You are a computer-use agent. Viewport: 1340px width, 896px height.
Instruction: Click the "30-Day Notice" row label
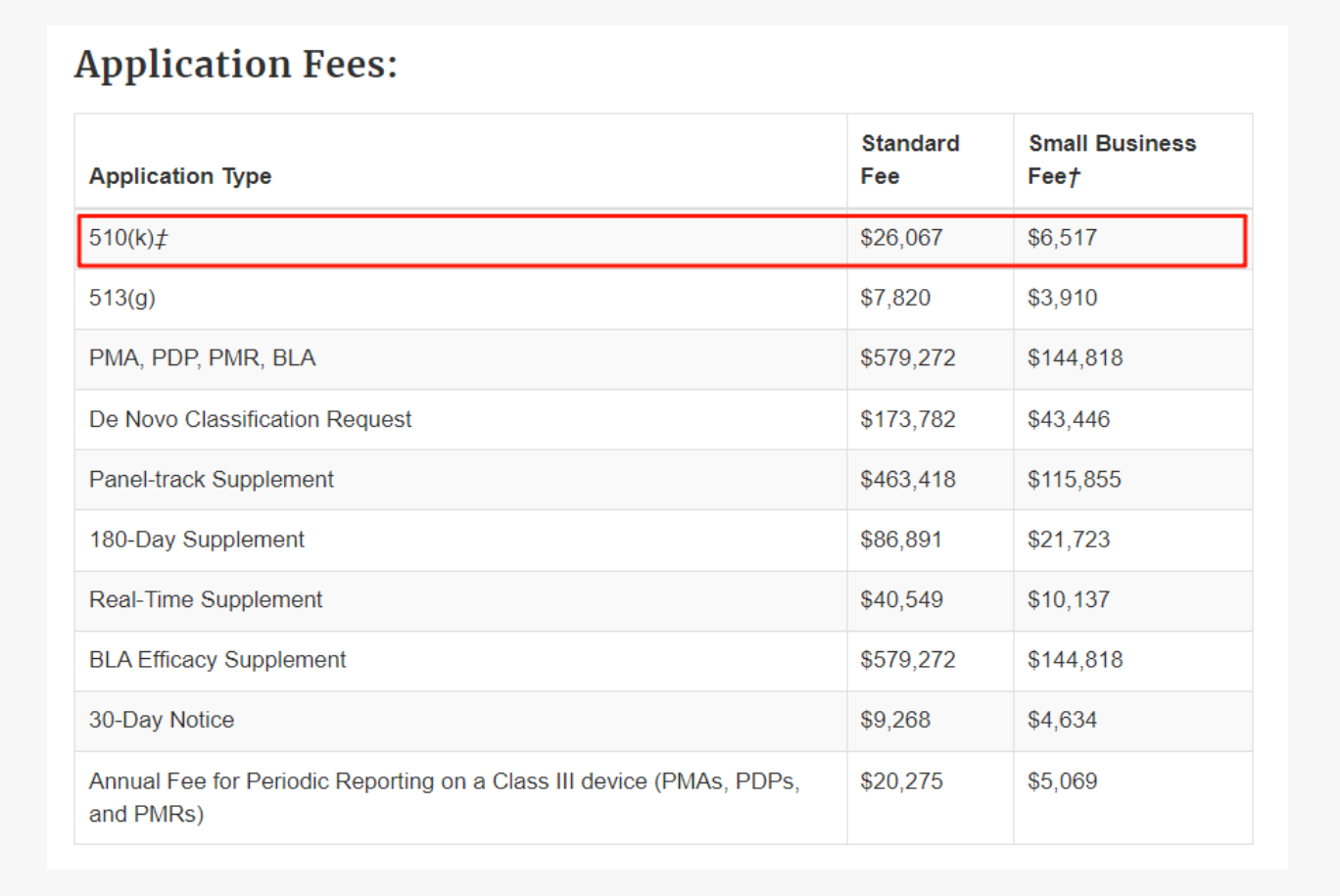click(162, 720)
